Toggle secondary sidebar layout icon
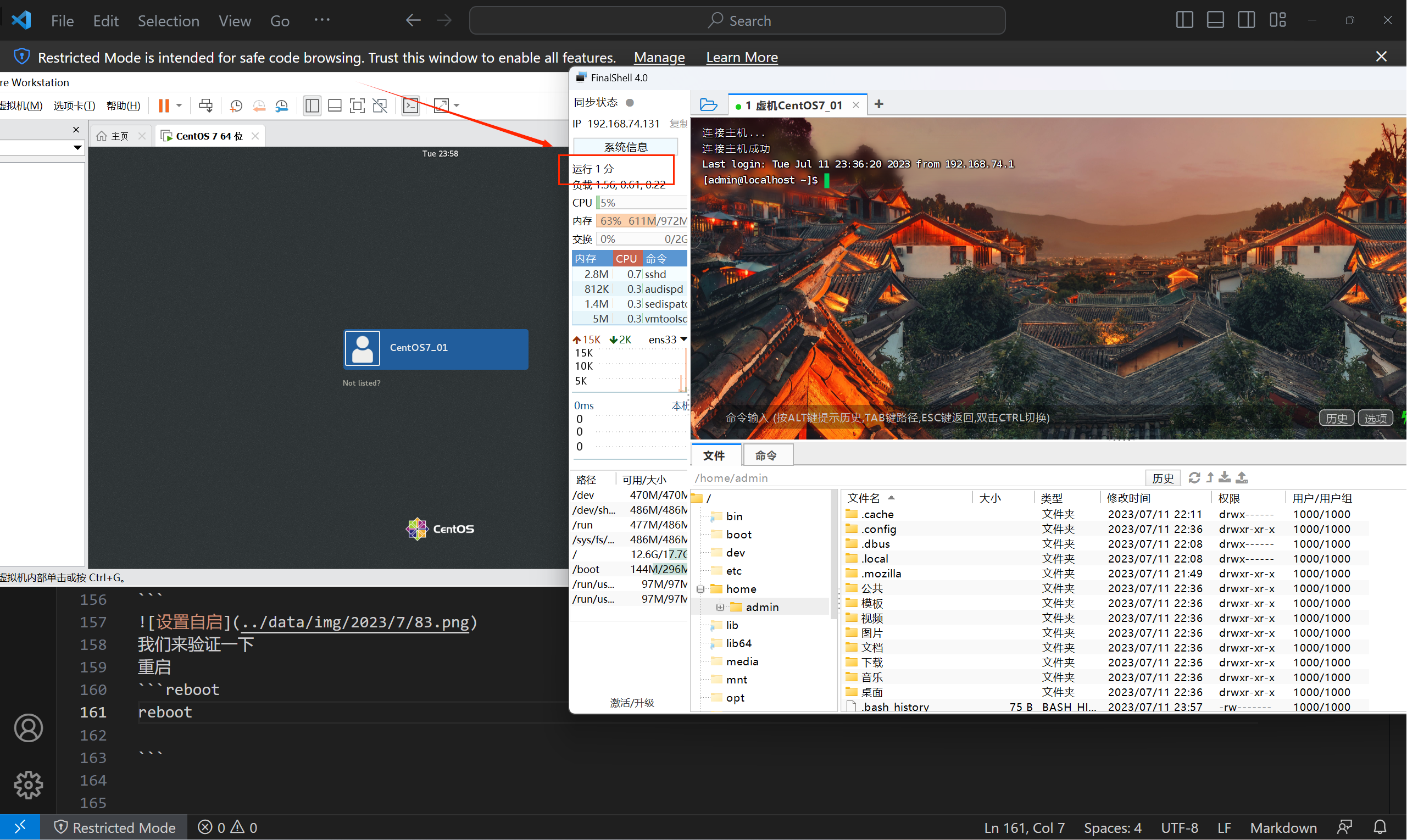 coord(1245,20)
